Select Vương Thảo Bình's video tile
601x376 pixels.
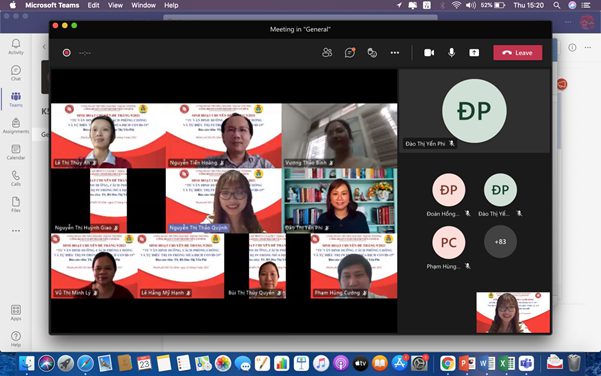pos(339,135)
